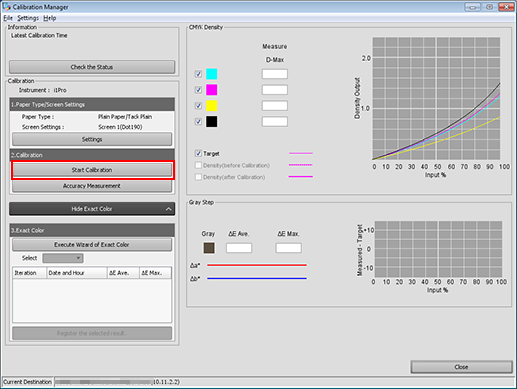Screen dimensions: 517x389
Task: Open the Select dropdown under Exact Color
Action: point(63,258)
